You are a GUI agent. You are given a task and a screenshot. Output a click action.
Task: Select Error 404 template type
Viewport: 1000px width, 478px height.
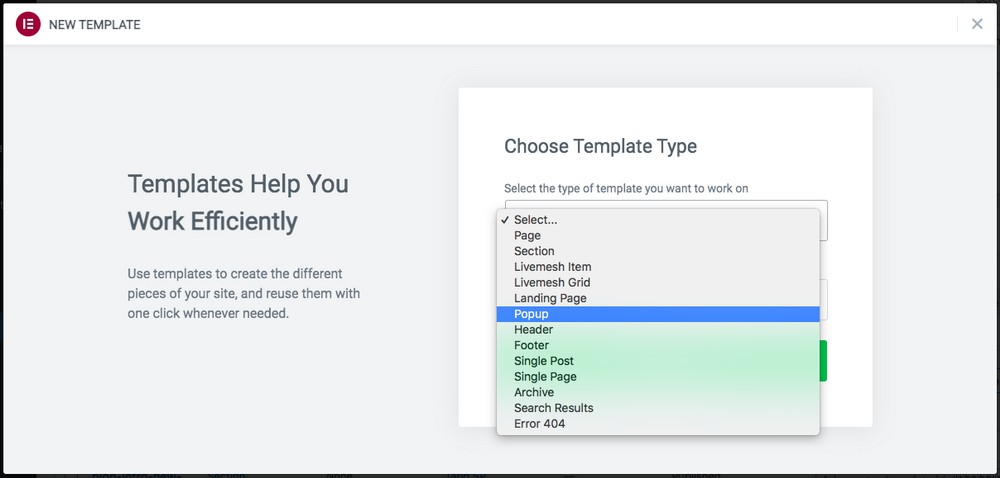point(658,424)
